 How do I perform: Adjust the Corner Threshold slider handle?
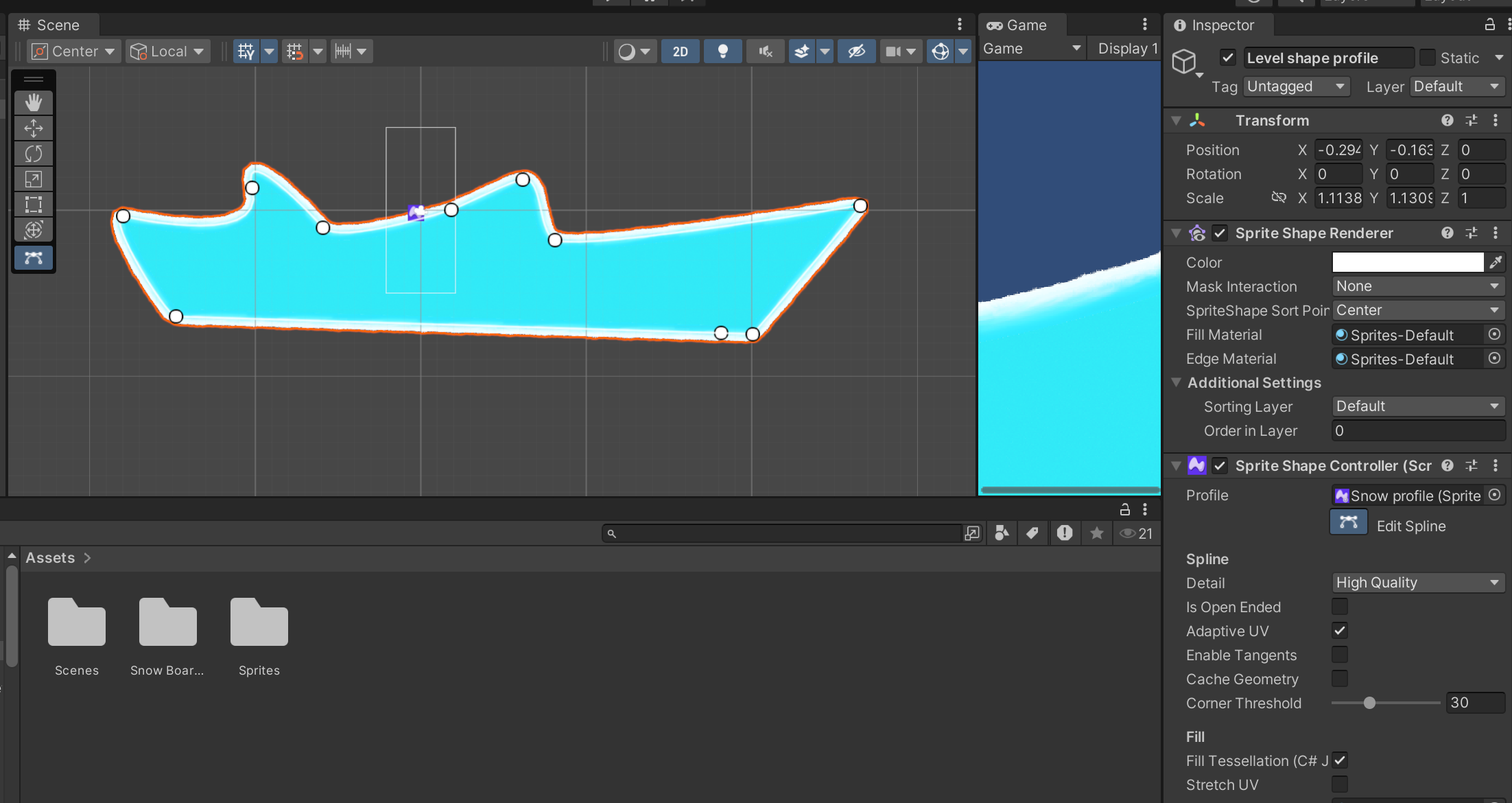pyautogui.click(x=1369, y=703)
